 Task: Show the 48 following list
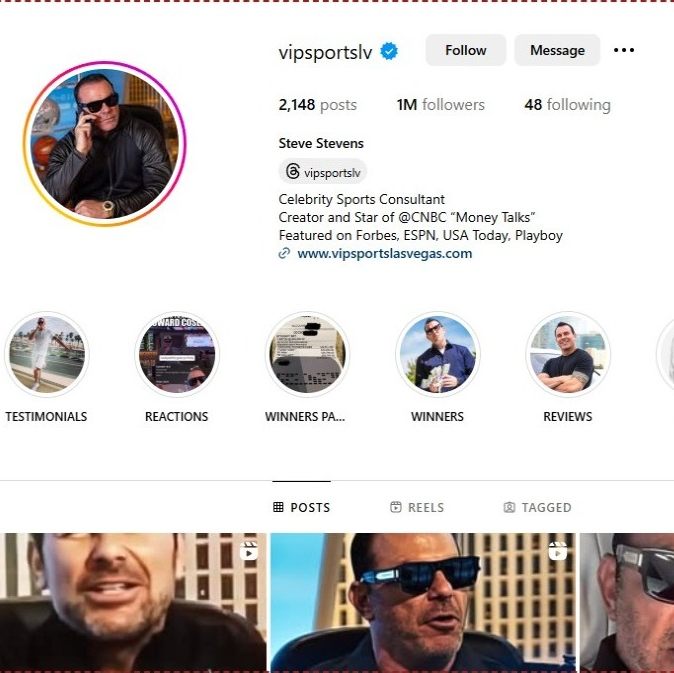pyautogui.click(x=567, y=104)
